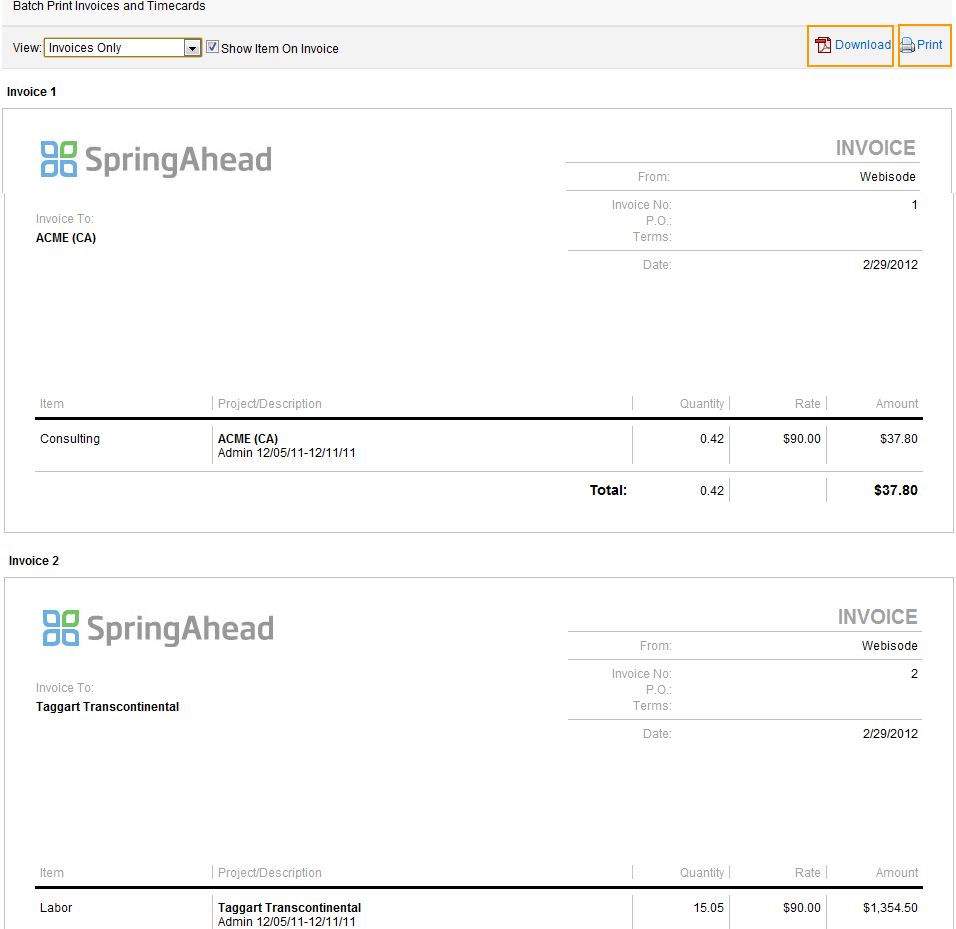Screen dimensions: 956x929
Task: Click 'Webisode' on Invoice 1
Action: click(887, 177)
